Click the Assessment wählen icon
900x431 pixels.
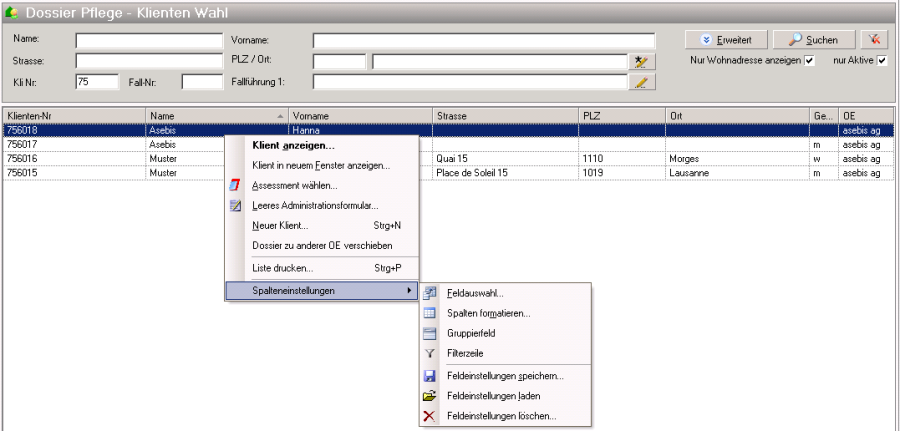click(235, 185)
